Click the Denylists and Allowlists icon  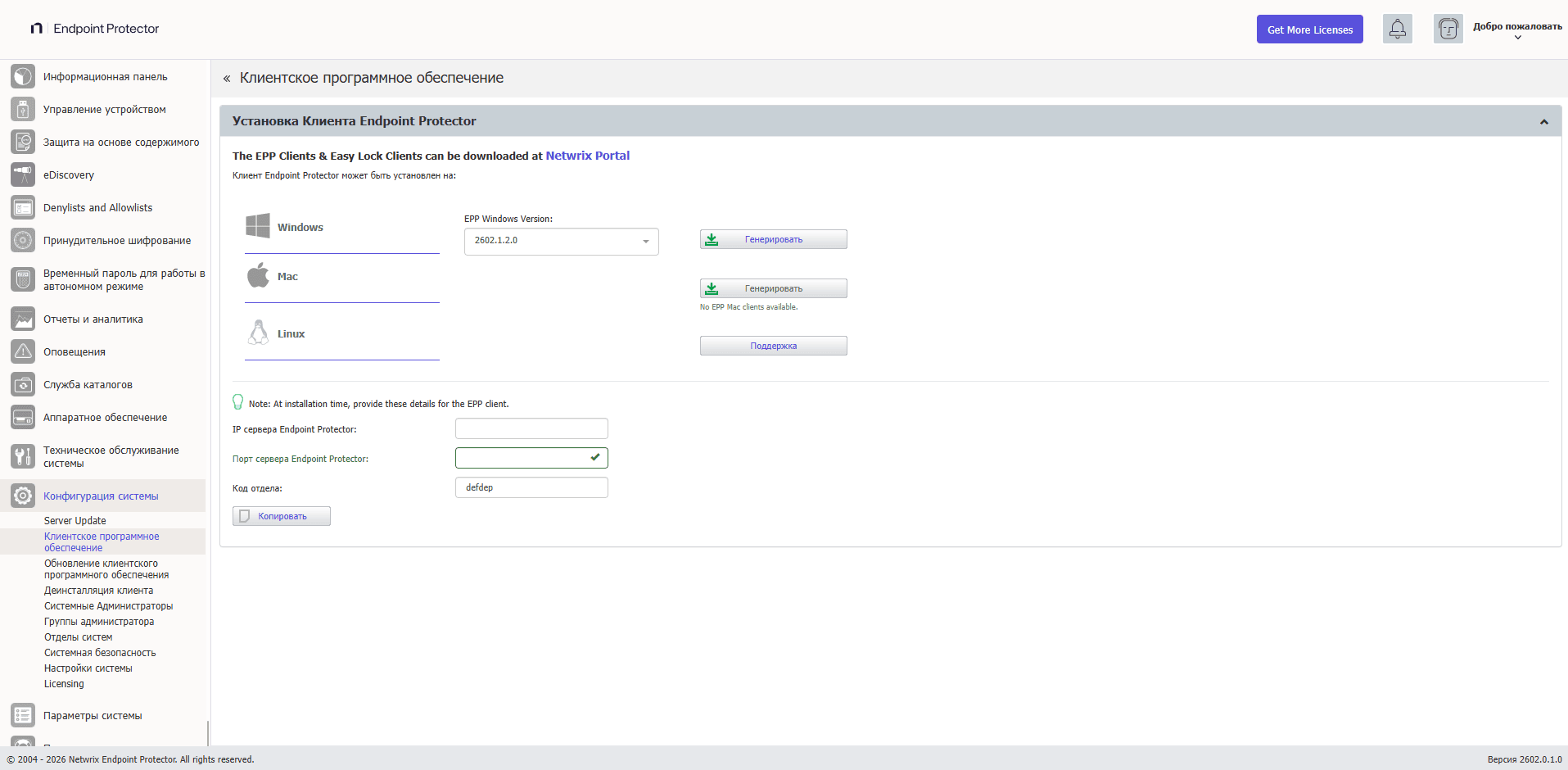23,207
